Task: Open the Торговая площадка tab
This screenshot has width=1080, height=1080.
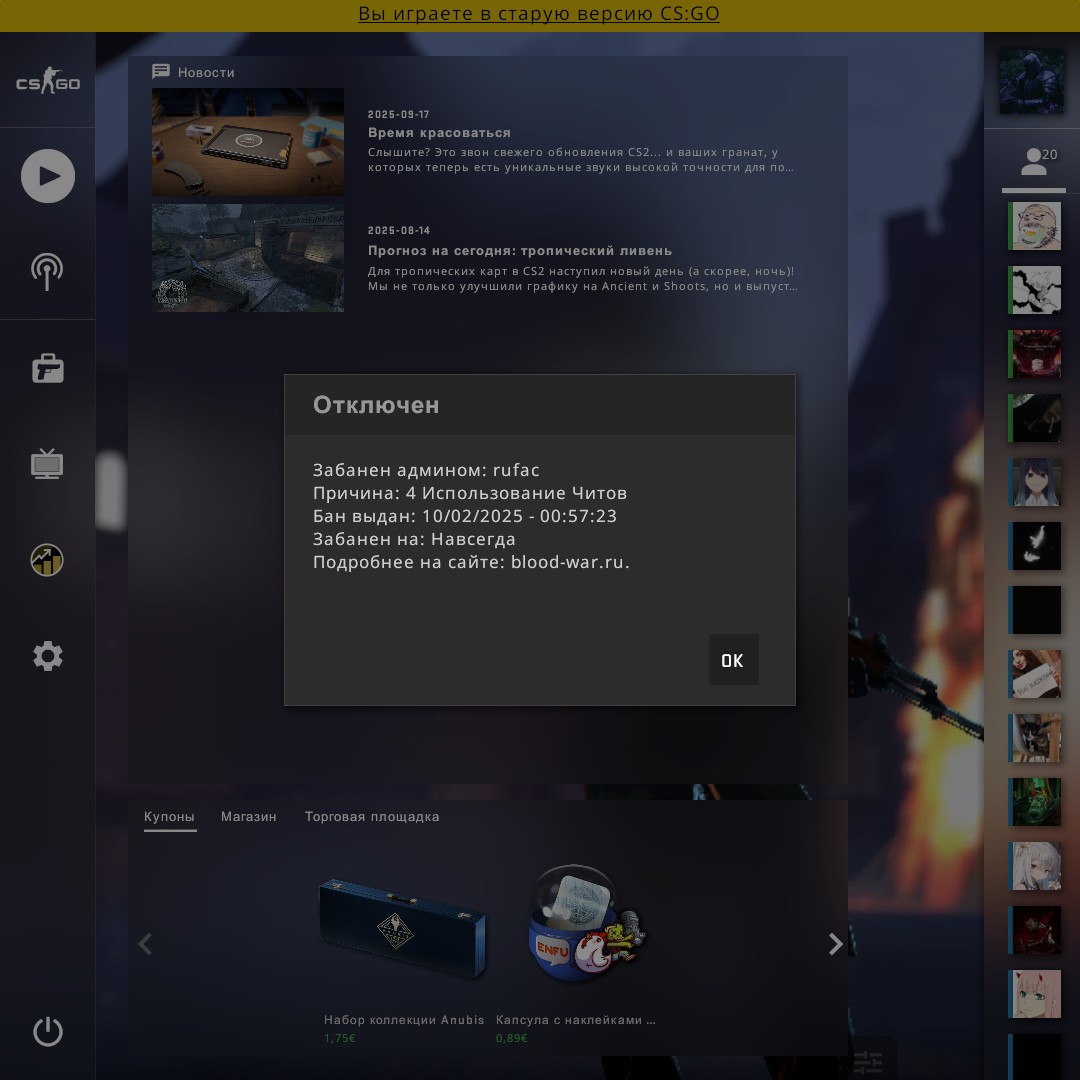Action: [372, 817]
